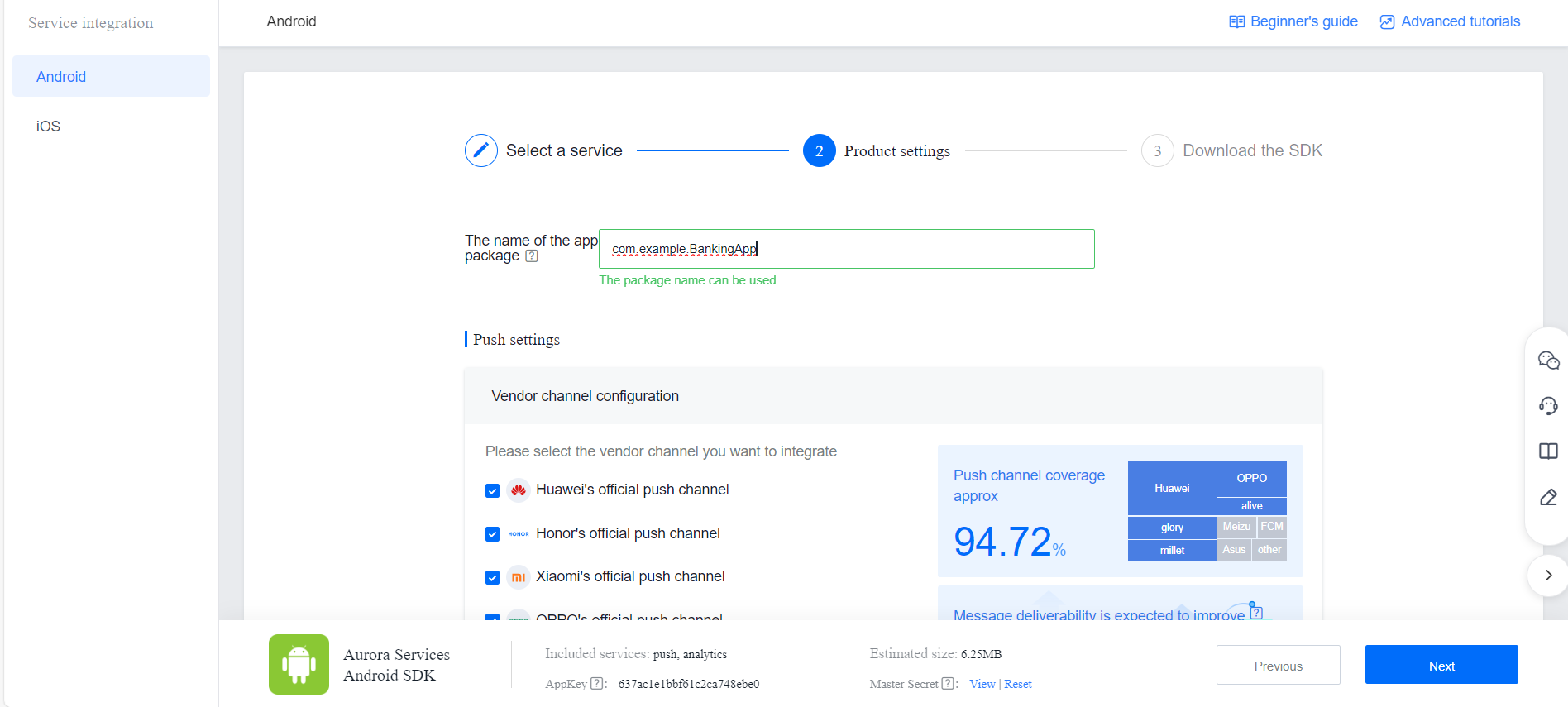Click the Next button
Image resolution: width=1568 pixels, height=707 pixels.
[x=1441, y=665]
